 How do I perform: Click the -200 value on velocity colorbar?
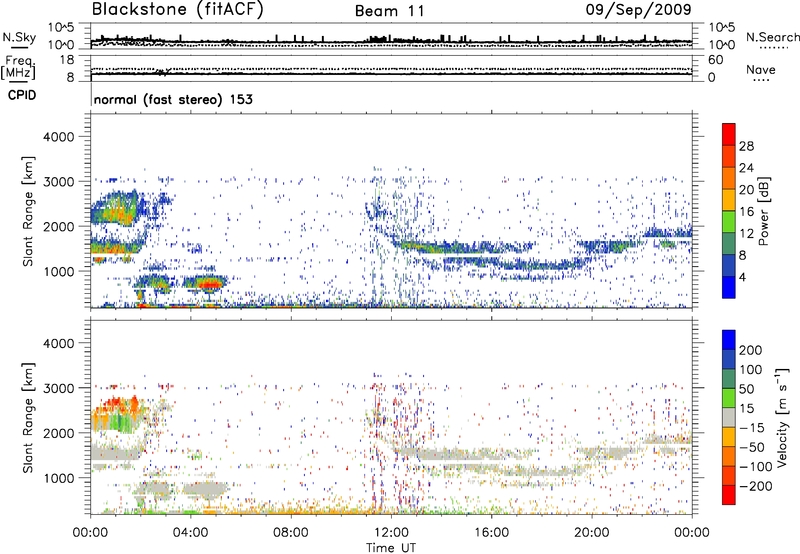(x=756, y=486)
